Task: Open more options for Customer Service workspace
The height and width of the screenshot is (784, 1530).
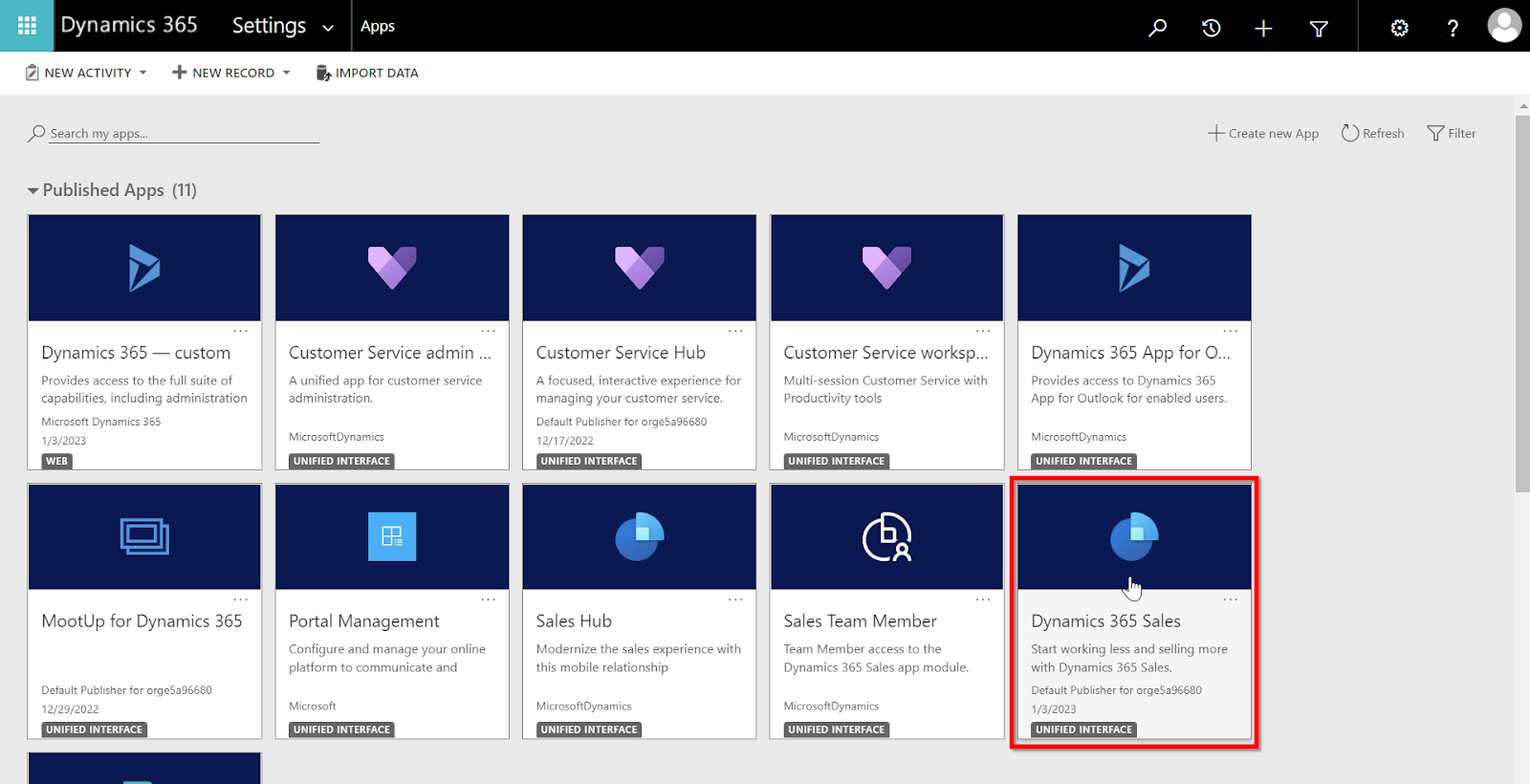Action: tap(983, 332)
